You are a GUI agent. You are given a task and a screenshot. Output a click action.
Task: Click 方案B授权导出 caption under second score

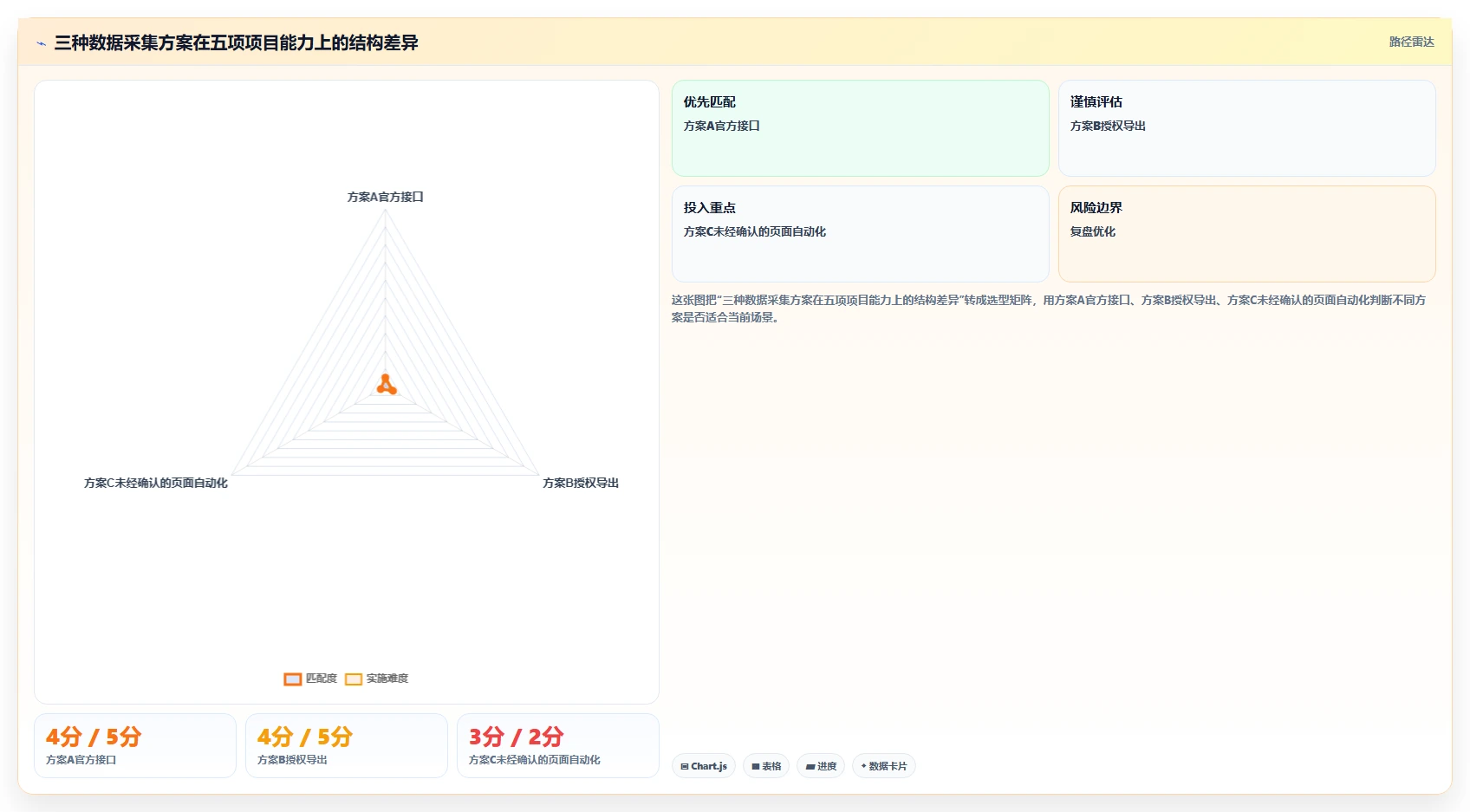(292, 760)
